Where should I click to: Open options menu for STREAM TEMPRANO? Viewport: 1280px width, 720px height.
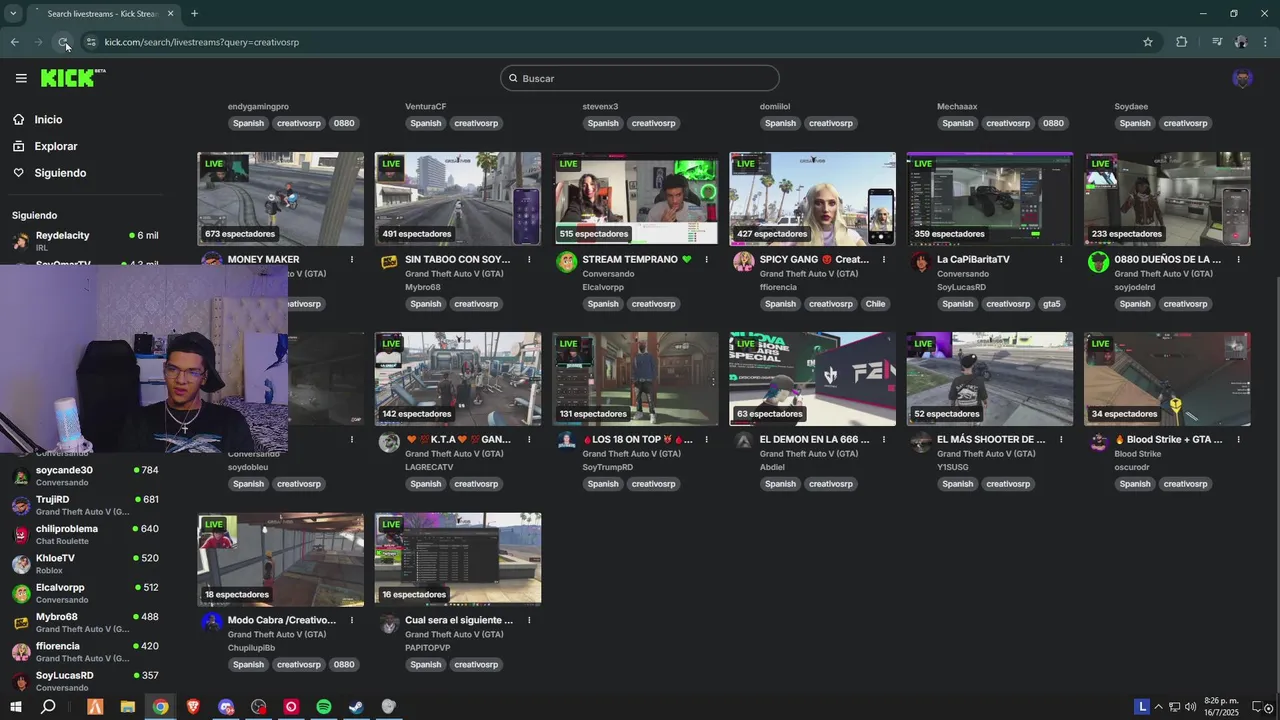[706, 260]
